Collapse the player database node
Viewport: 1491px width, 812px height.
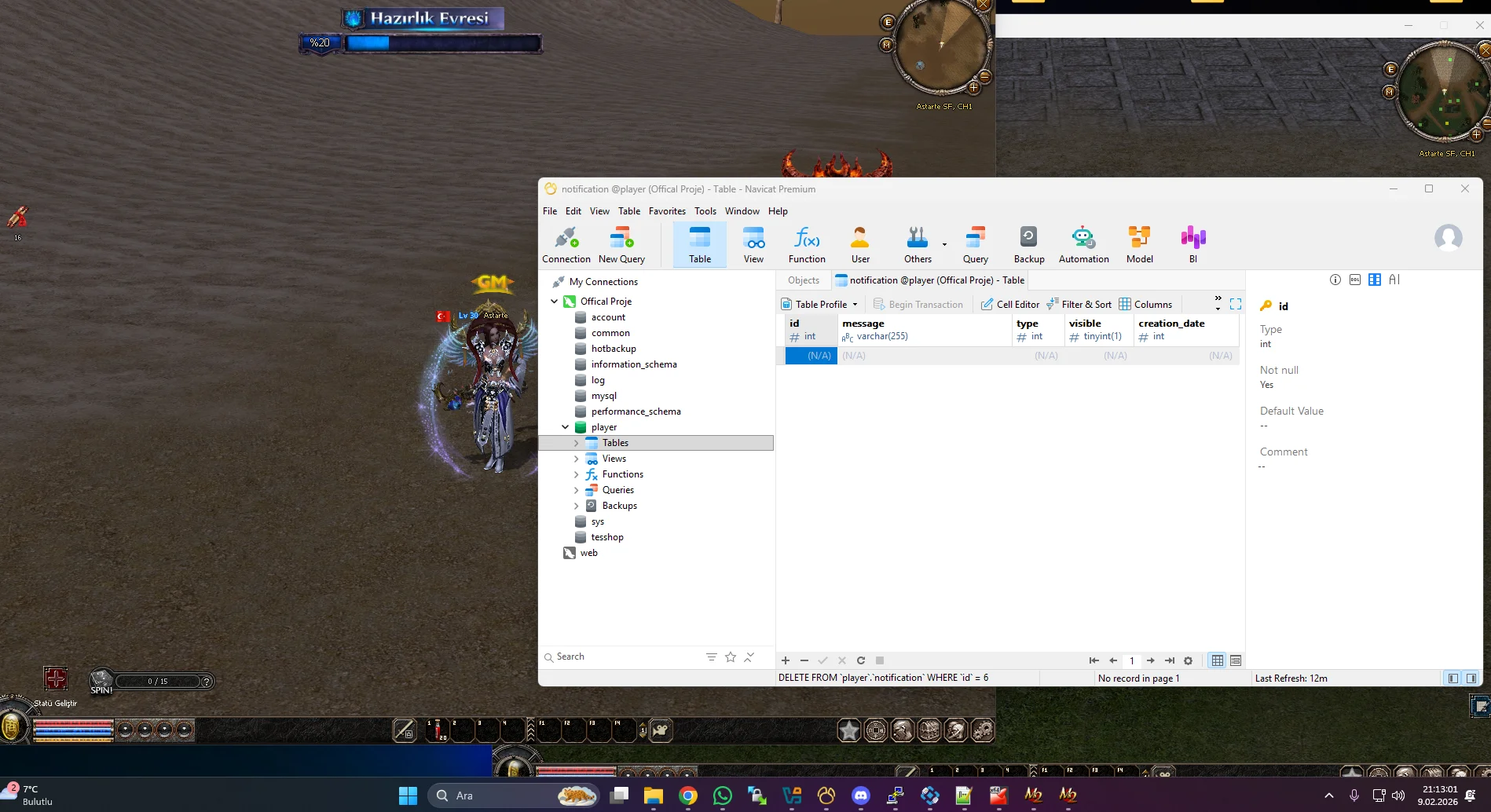pos(565,427)
